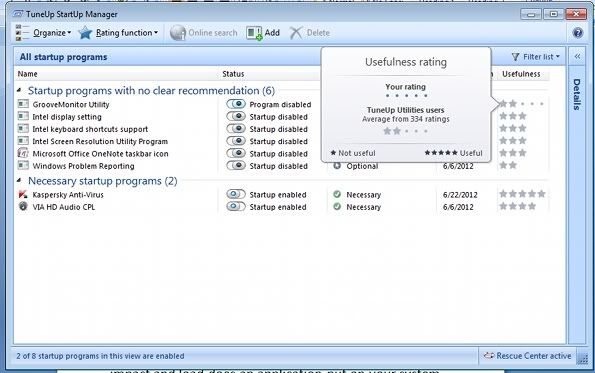Select the Kaspersky Anti-Virus red icon

pos(23,194)
